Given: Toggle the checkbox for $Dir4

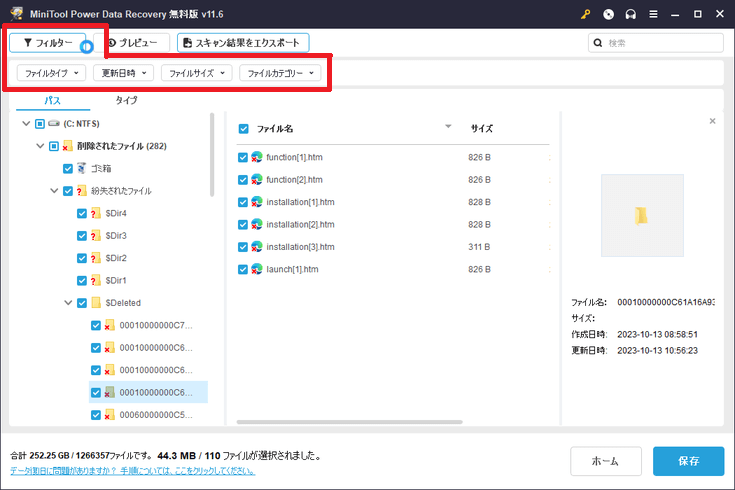Looking at the screenshot, I should 82,213.
